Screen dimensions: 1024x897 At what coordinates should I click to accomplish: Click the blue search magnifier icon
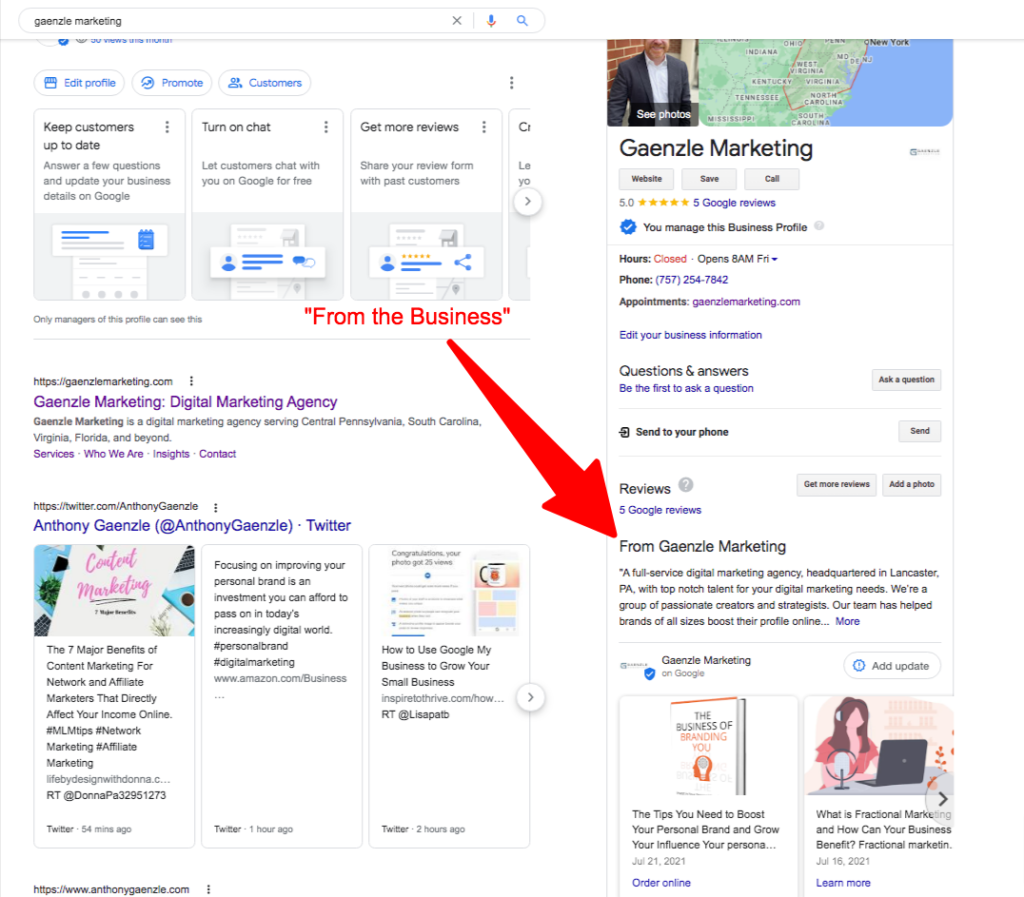pyautogui.click(x=522, y=21)
